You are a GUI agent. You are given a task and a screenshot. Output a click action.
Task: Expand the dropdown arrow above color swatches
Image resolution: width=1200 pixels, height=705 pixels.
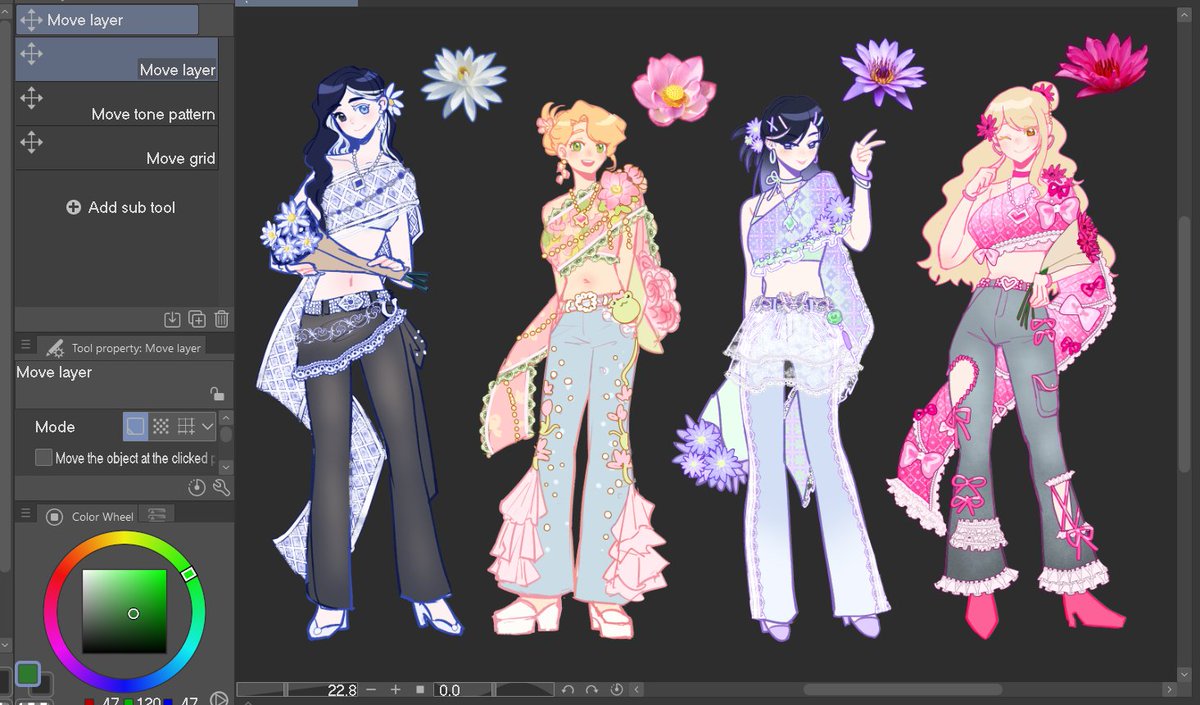click(x=6, y=646)
